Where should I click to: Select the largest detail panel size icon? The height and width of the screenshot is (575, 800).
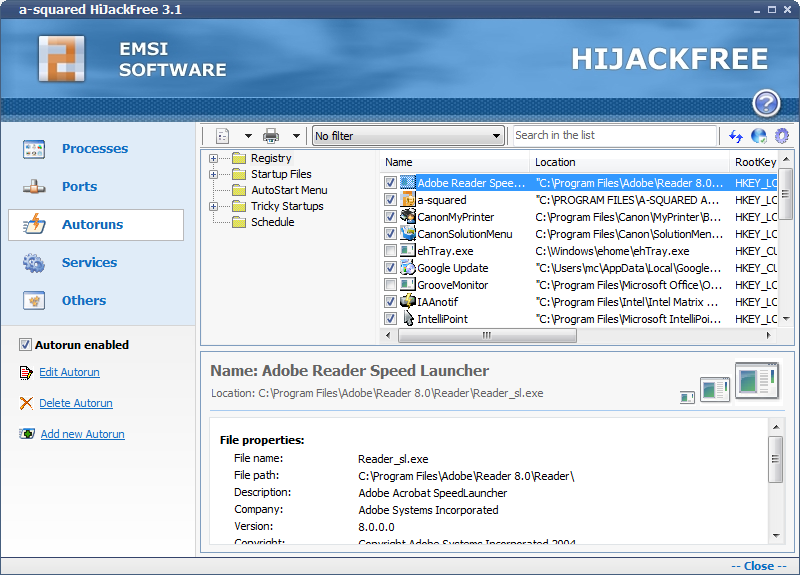[756, 381]
